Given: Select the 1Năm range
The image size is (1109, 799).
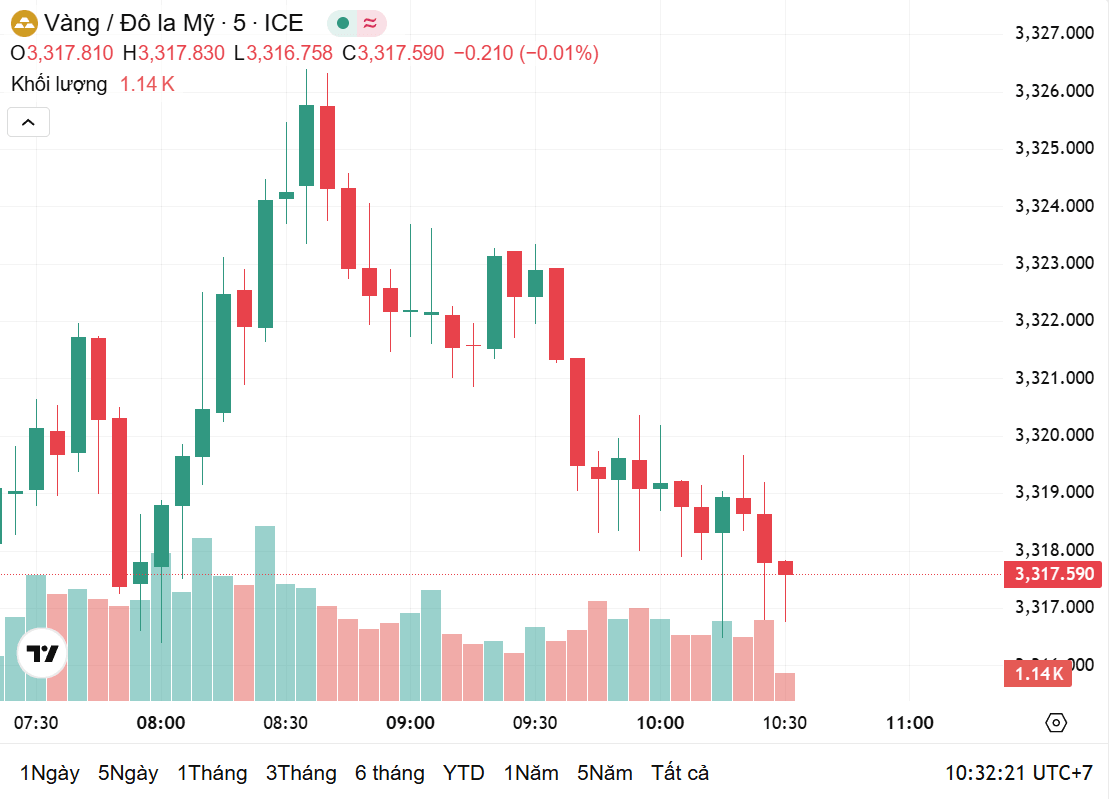Looking at the screenshot, I should point(531,773).
